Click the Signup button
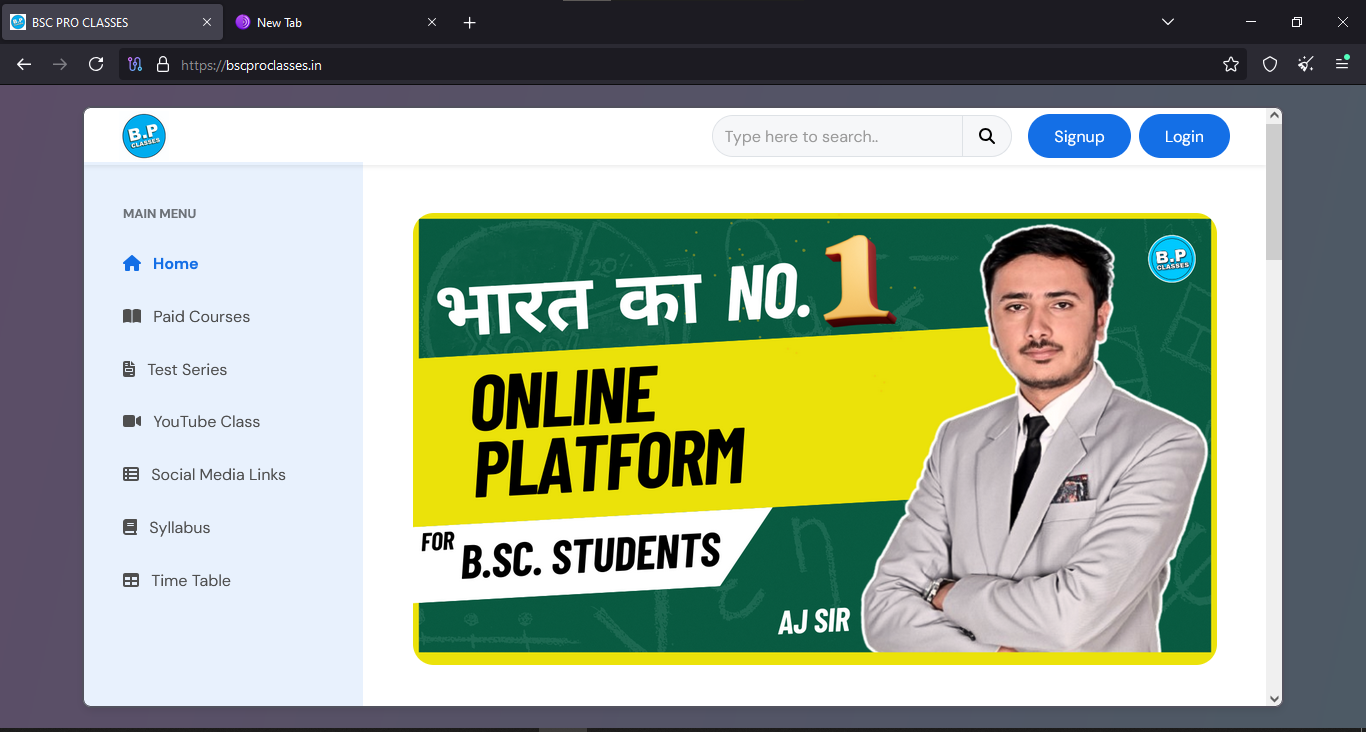Image resolution: width=1366 pixels, height=732 pixels. click(x=1079, y=137)
